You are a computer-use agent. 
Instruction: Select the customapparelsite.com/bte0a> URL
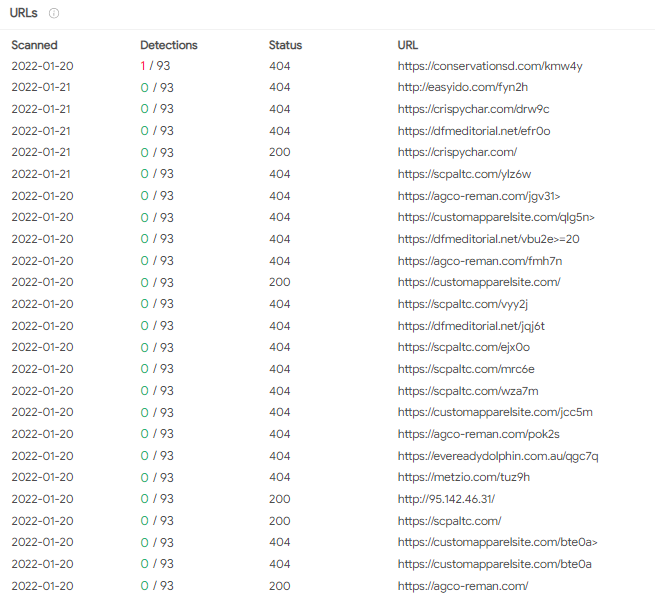click(x=498, y=542)
